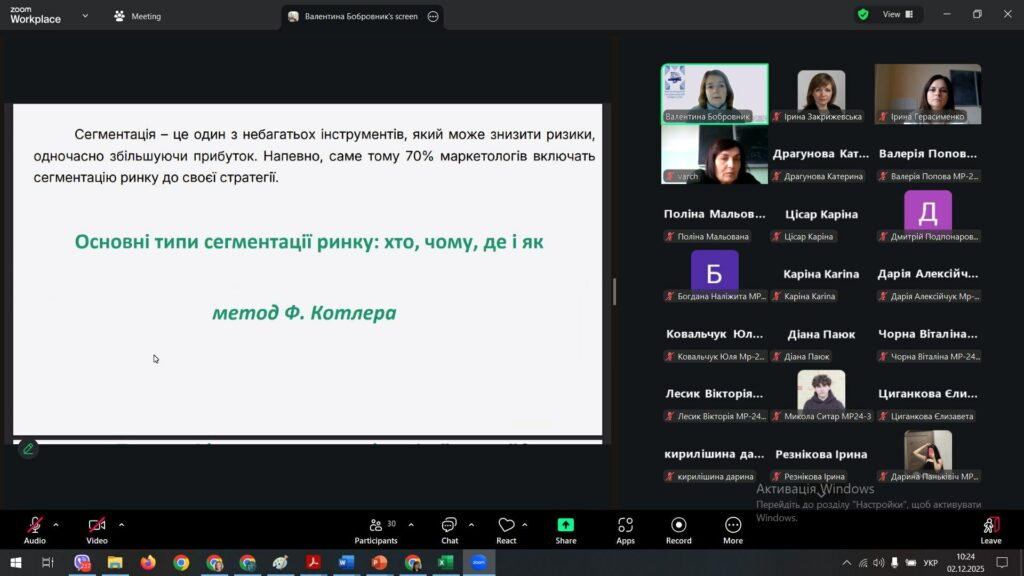Open the Zoom Workplace dropdown arrow
The width and height of the screenshot is (1024, 576).
click(85, 16)
